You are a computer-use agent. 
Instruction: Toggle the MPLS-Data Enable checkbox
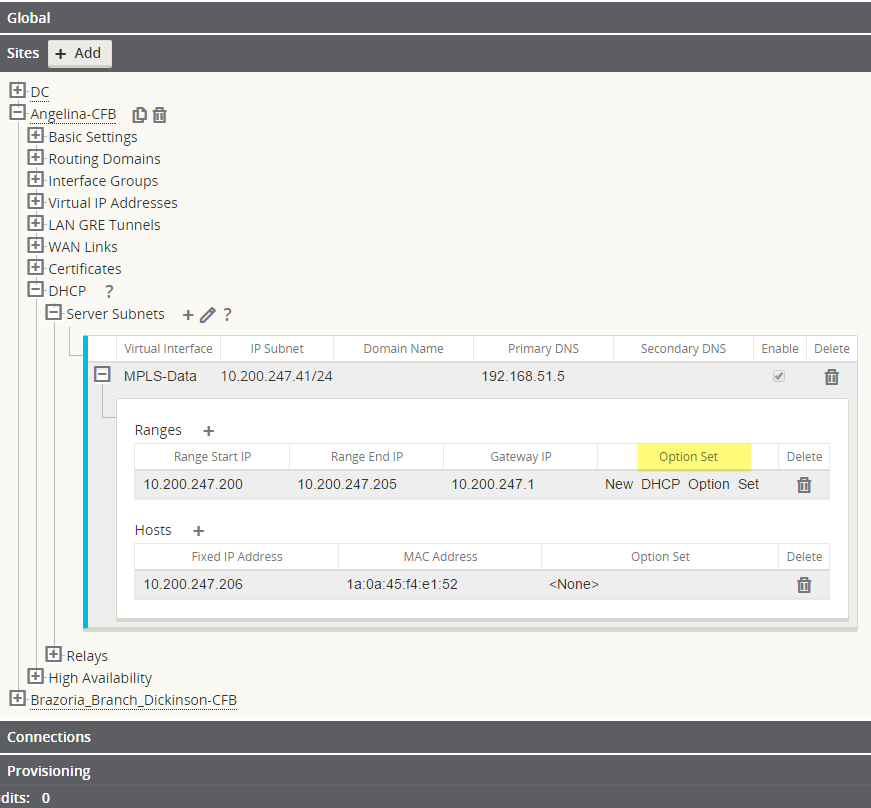click(x=779, y=377)
